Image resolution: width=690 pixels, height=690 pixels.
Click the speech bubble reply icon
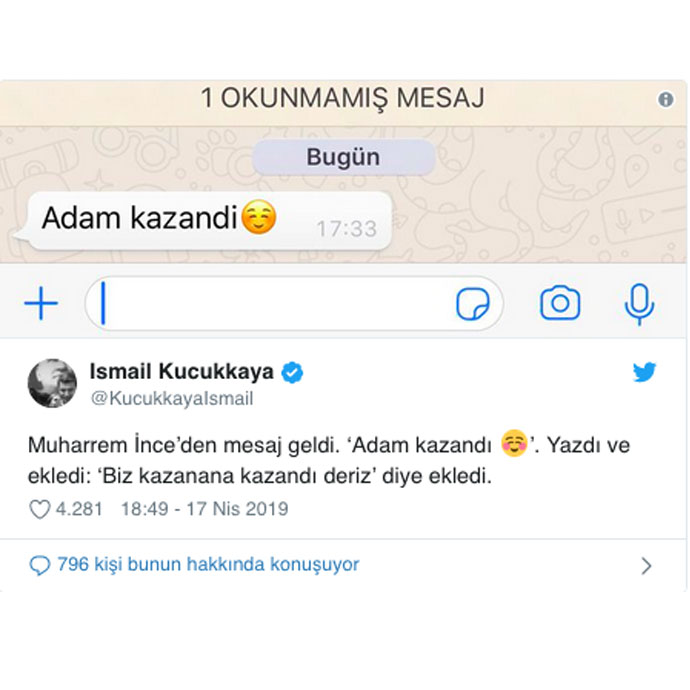[40, 565]
